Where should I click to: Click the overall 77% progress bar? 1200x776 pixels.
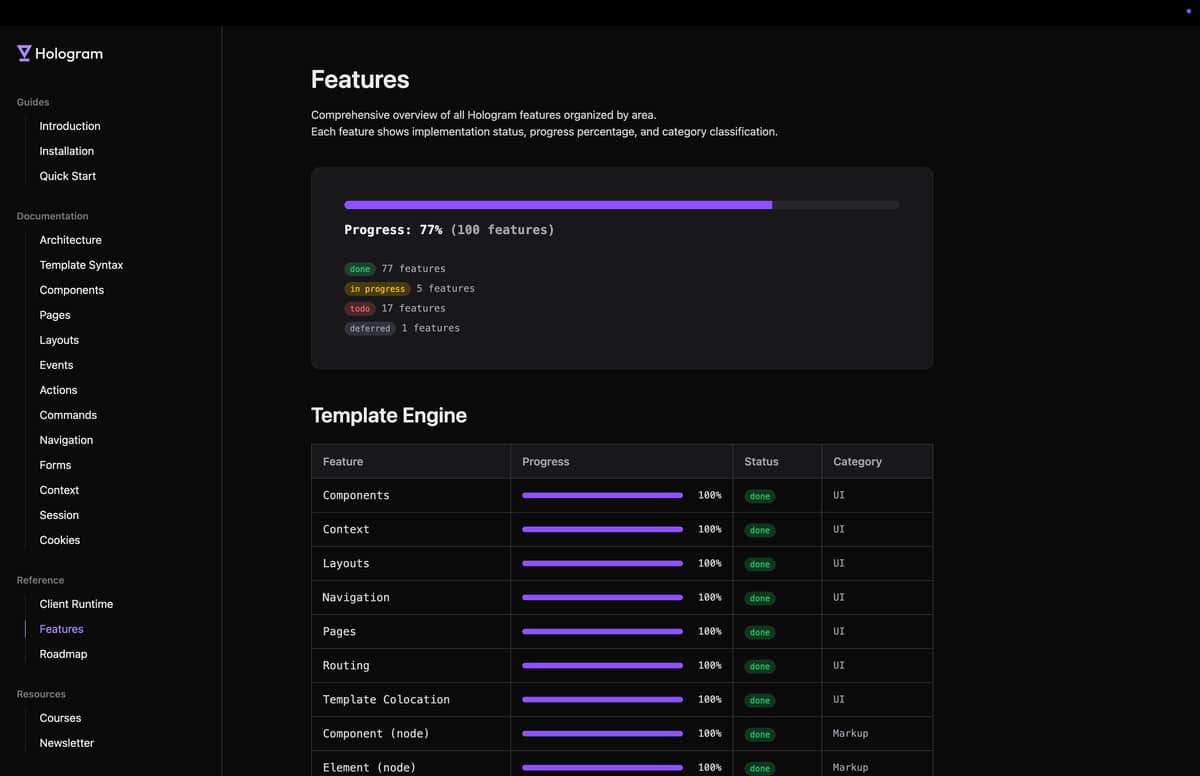tap(621, 205)
